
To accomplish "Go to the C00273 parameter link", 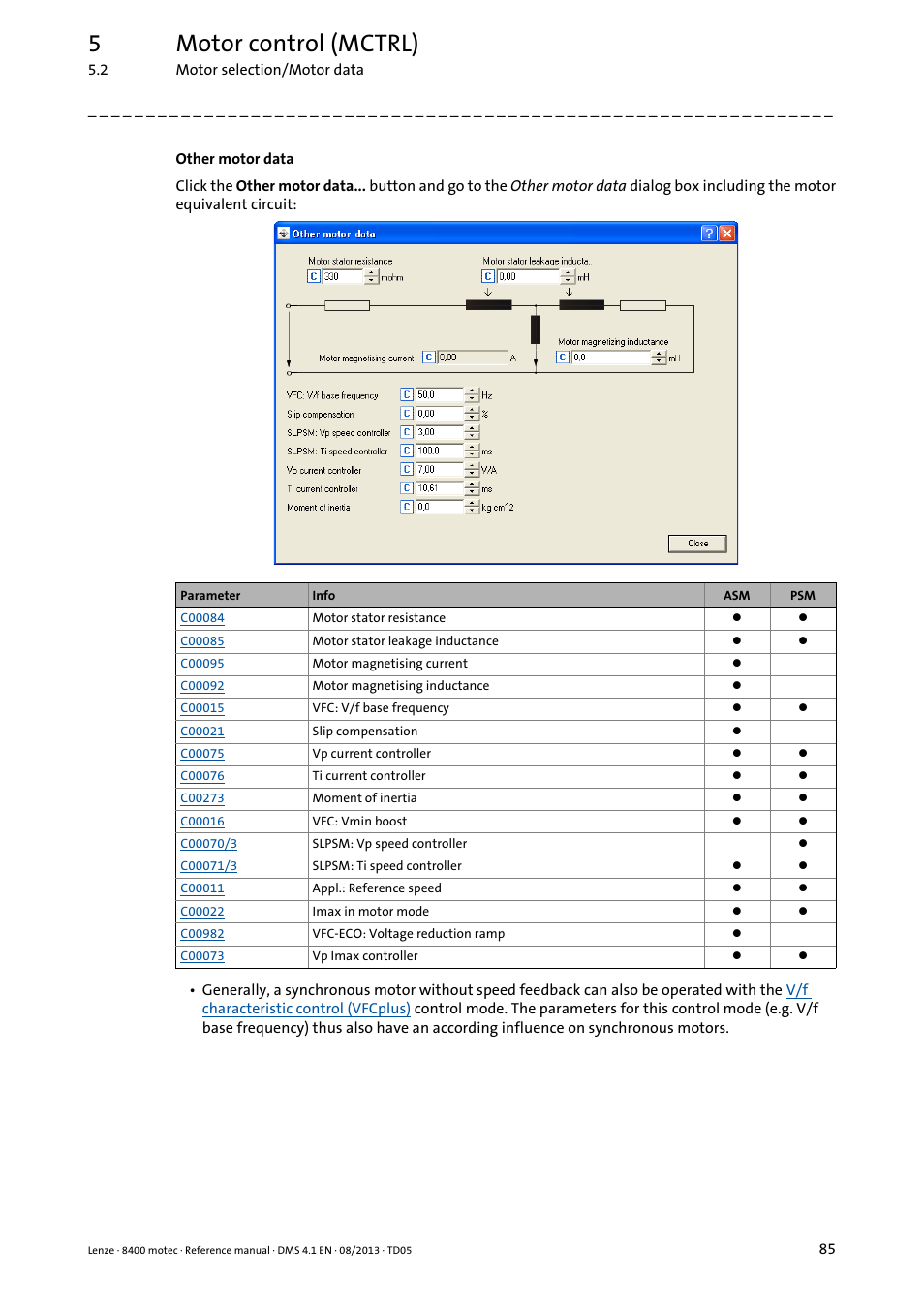I will [x=202, y=798].
